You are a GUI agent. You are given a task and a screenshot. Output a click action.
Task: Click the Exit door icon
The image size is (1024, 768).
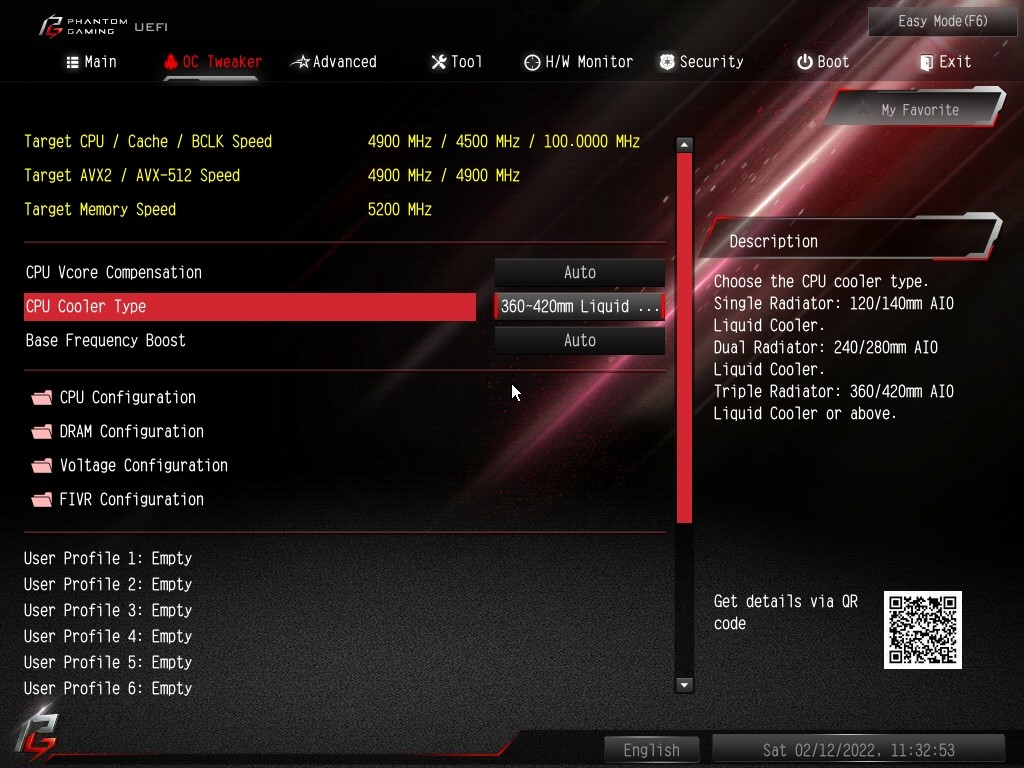pyautogui.click(x=926, y=63)
